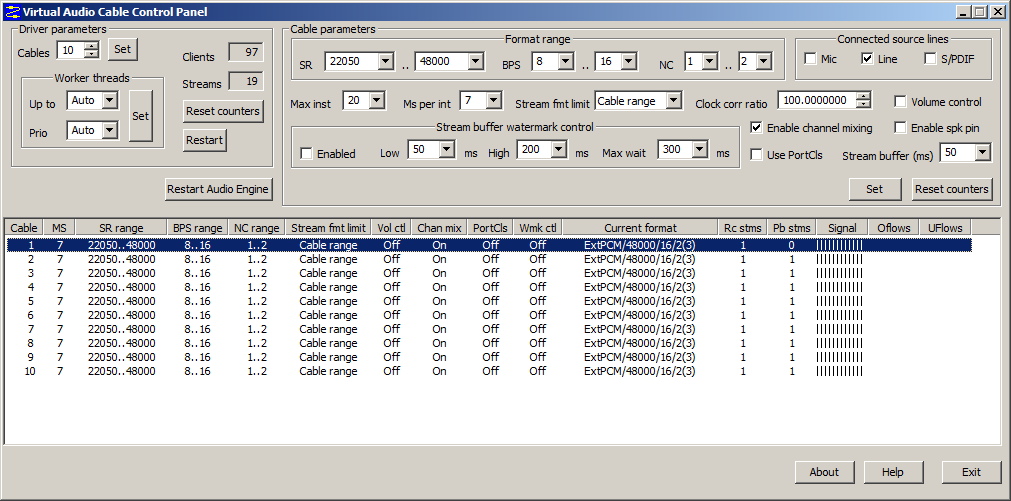This screenshot has height=501, width=1011.
Task: Select cable 5 row in the list
Action: tap(489, 301)
